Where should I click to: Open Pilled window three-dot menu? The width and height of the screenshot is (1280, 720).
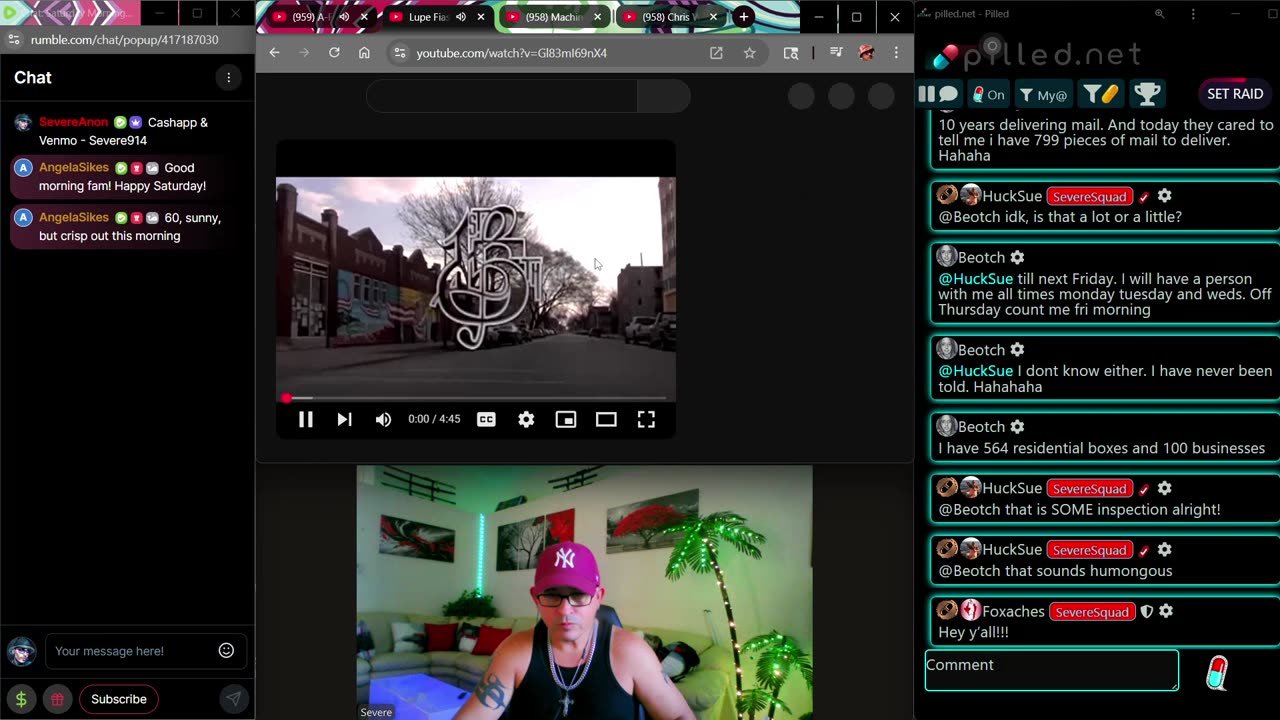[x=1193, y=14]
